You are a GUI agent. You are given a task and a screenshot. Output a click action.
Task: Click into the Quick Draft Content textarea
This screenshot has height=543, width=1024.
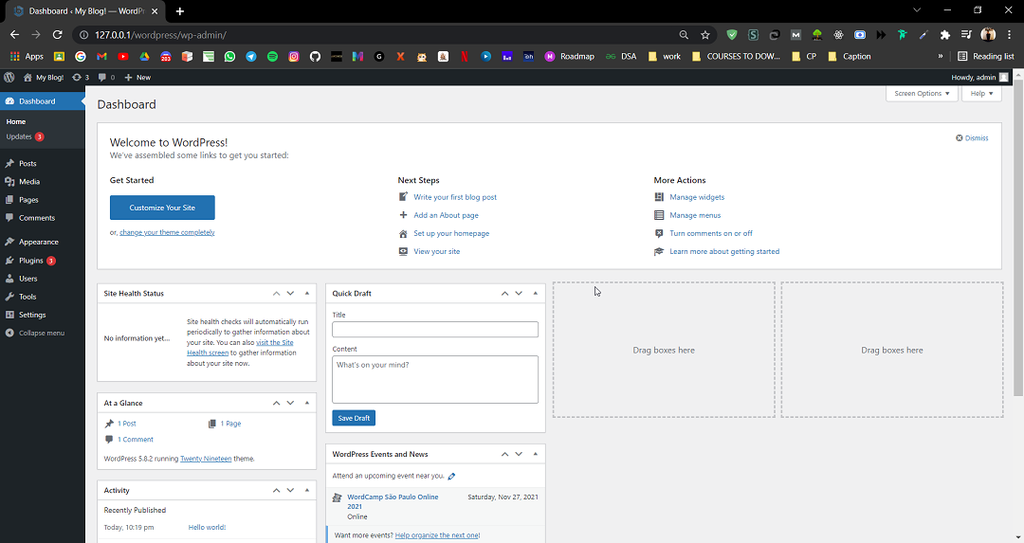tap(435, 380)
